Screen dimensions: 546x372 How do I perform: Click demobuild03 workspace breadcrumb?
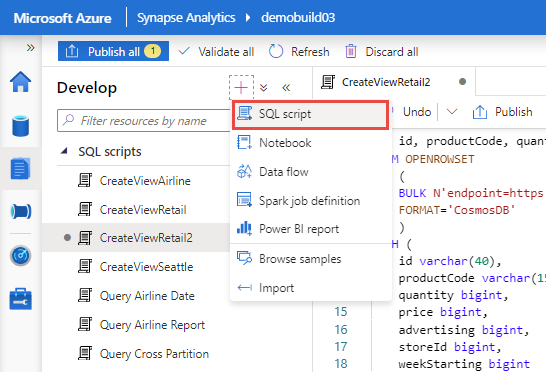tap(298, 18)
